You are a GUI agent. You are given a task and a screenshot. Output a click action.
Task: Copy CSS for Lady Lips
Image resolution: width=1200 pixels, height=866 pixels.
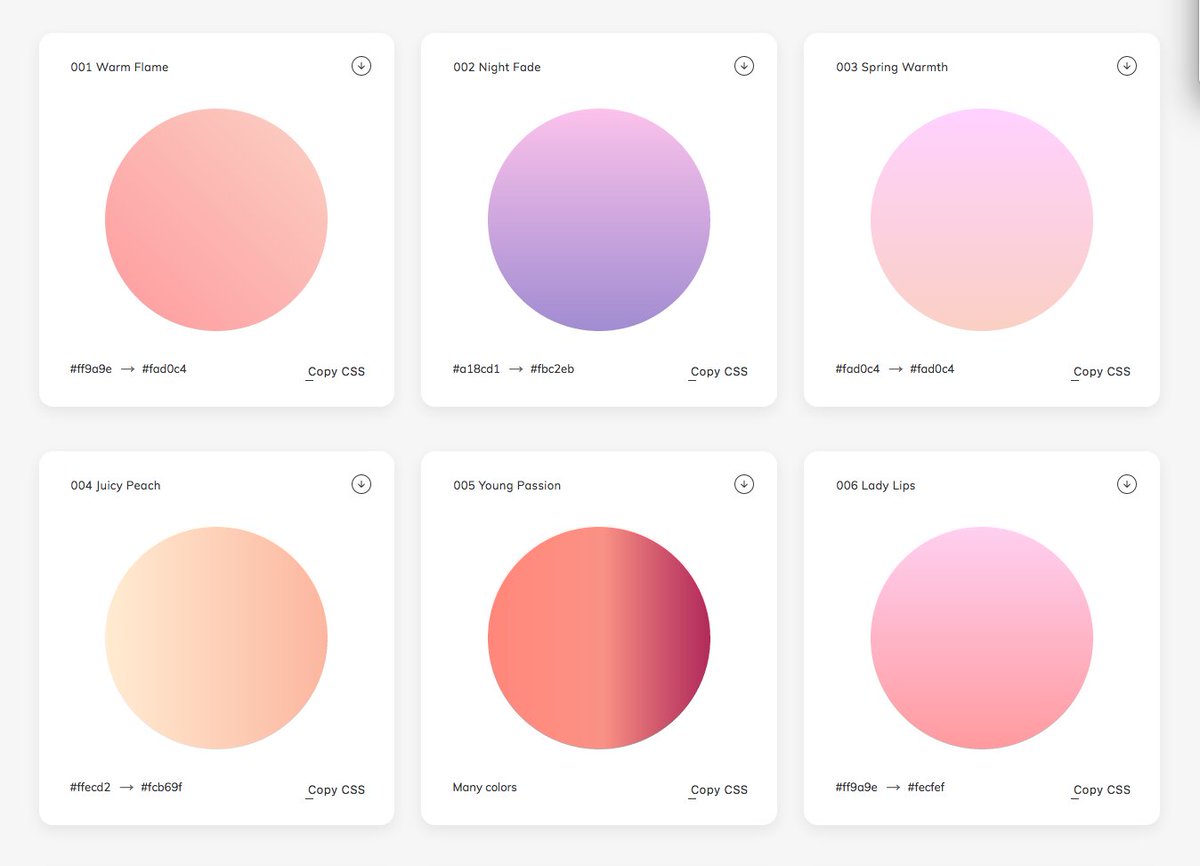pyautogui.click(x=1102, y=789)
